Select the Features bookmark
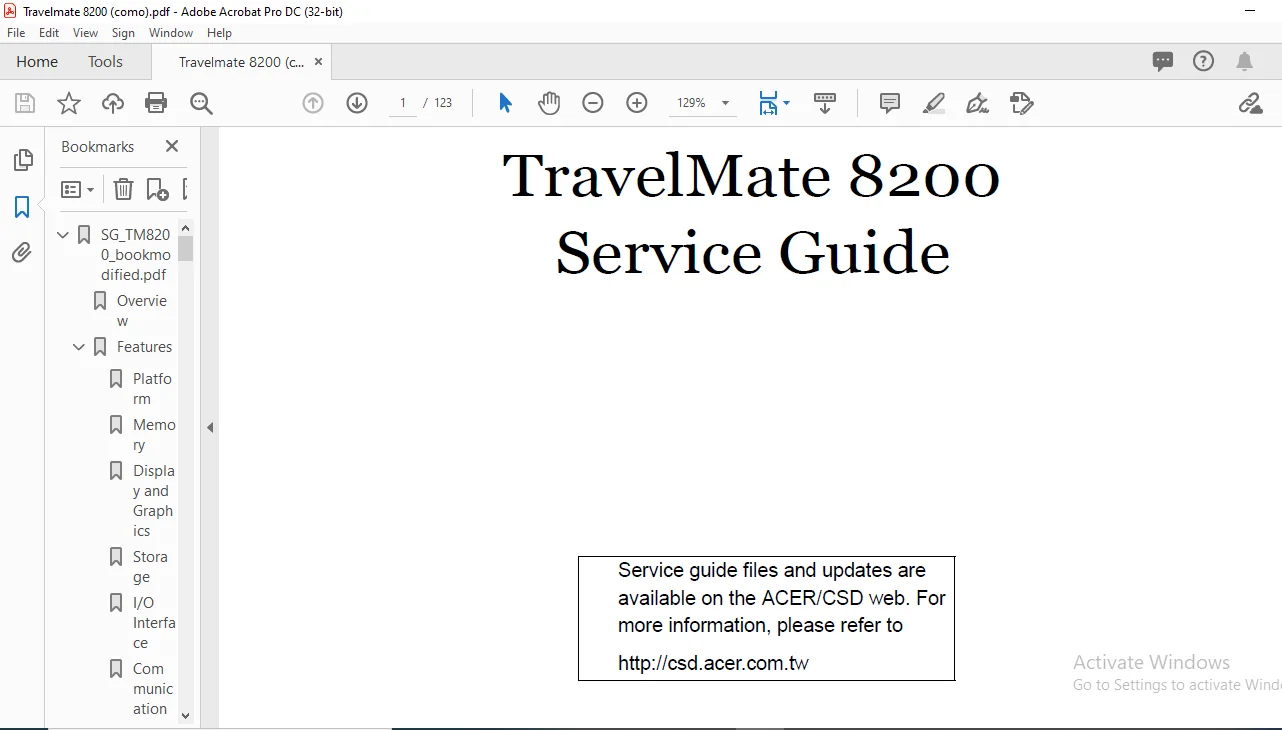This screenshot has height=730, width=1282. 144,347
